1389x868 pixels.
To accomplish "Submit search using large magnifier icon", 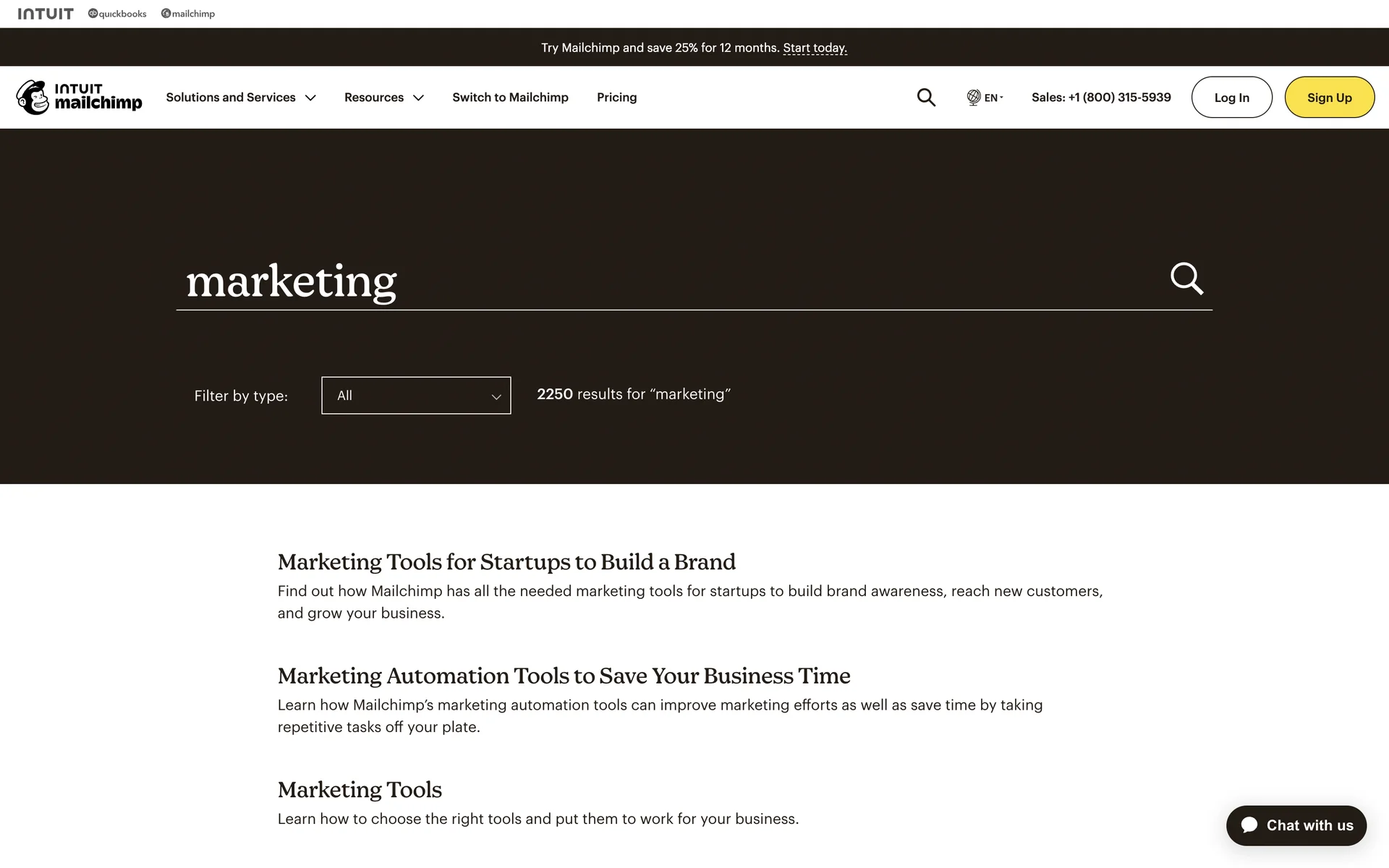I will pos(1186,278).
